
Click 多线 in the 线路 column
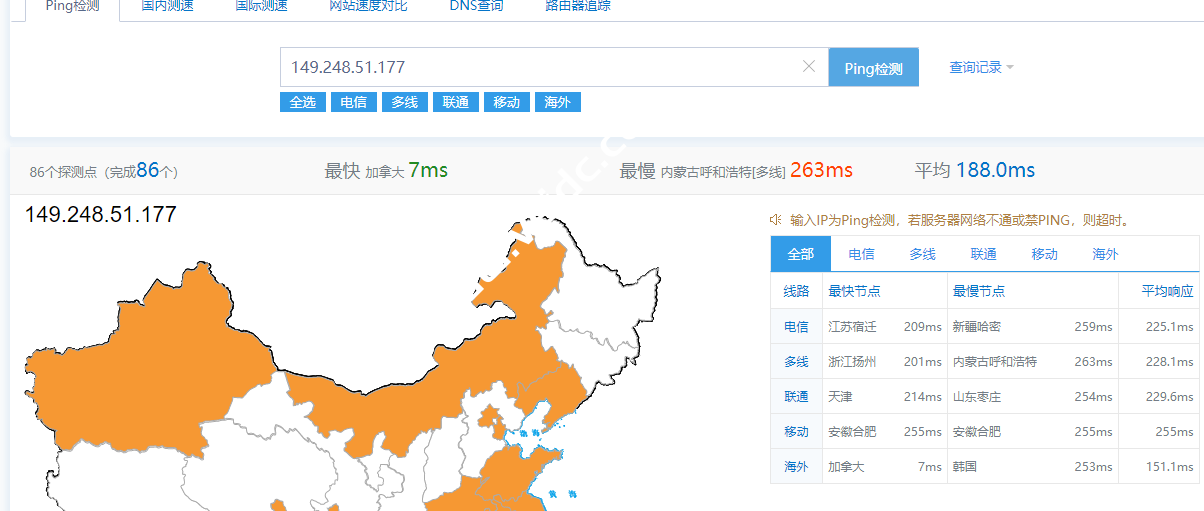[796, 362]
